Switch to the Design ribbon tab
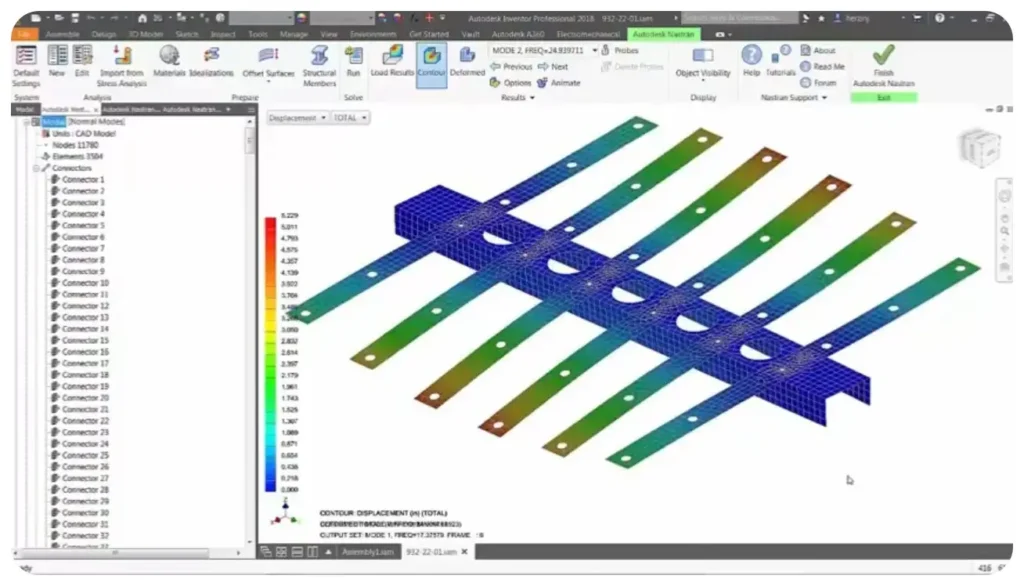Screen dimensions: 1024x586 click(103, 34)
